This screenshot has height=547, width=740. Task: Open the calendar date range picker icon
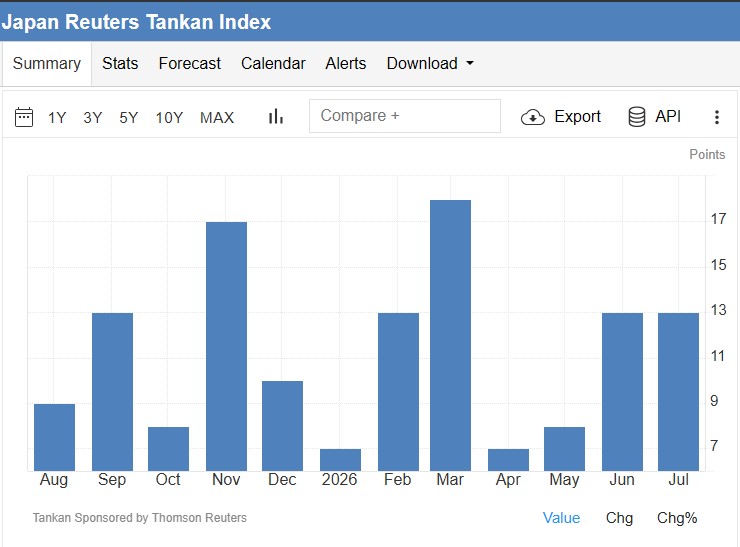(x=24, y=117)
